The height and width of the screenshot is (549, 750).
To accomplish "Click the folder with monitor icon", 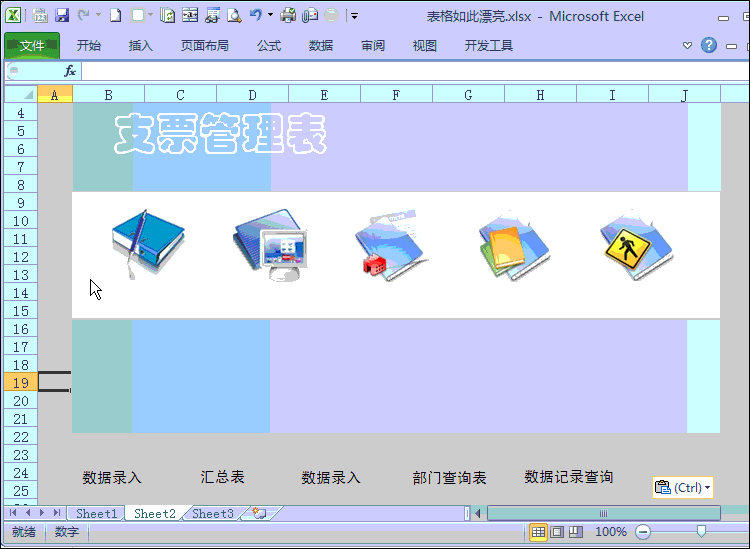I will point(270,245).
